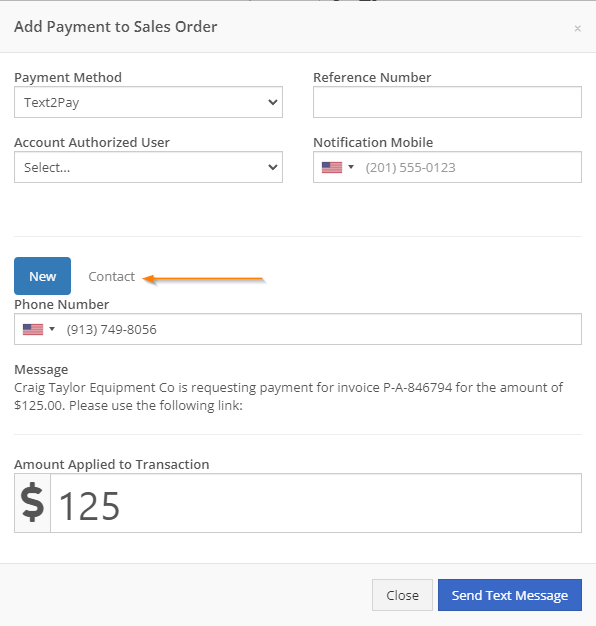Click the dollar sign icon beside amount

click(x=32, y=503)
